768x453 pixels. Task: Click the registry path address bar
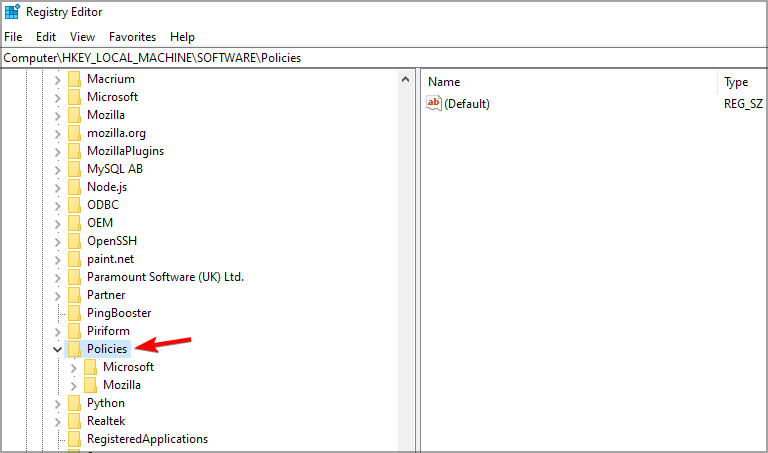pos(384,58)
